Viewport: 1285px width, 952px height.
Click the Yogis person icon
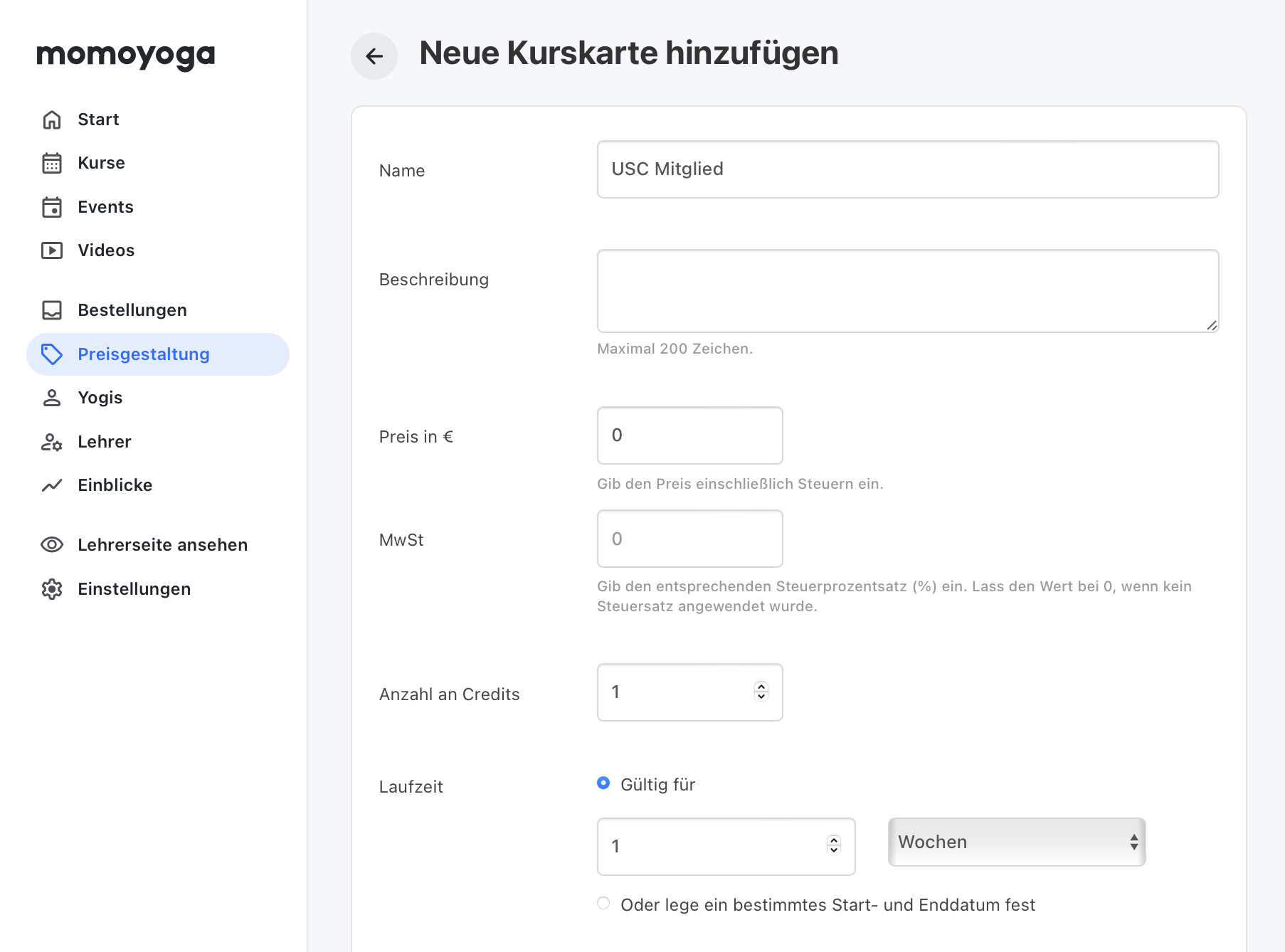coord(52,398)
